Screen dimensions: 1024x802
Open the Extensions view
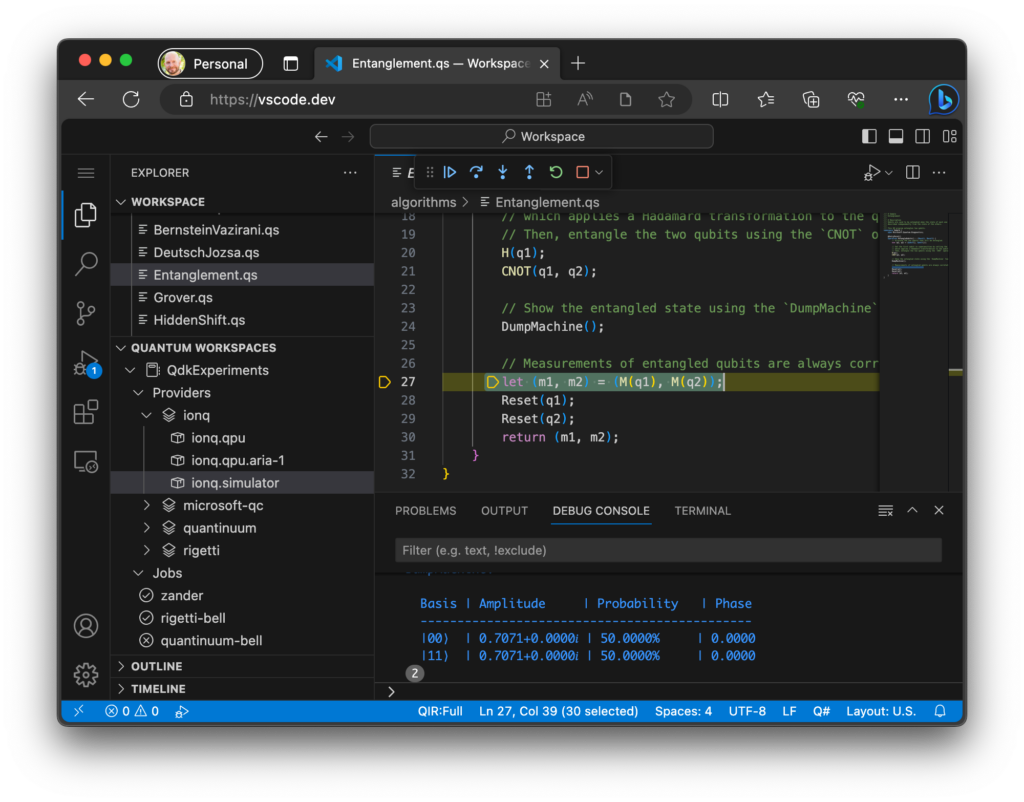click(x=86, y=412)
